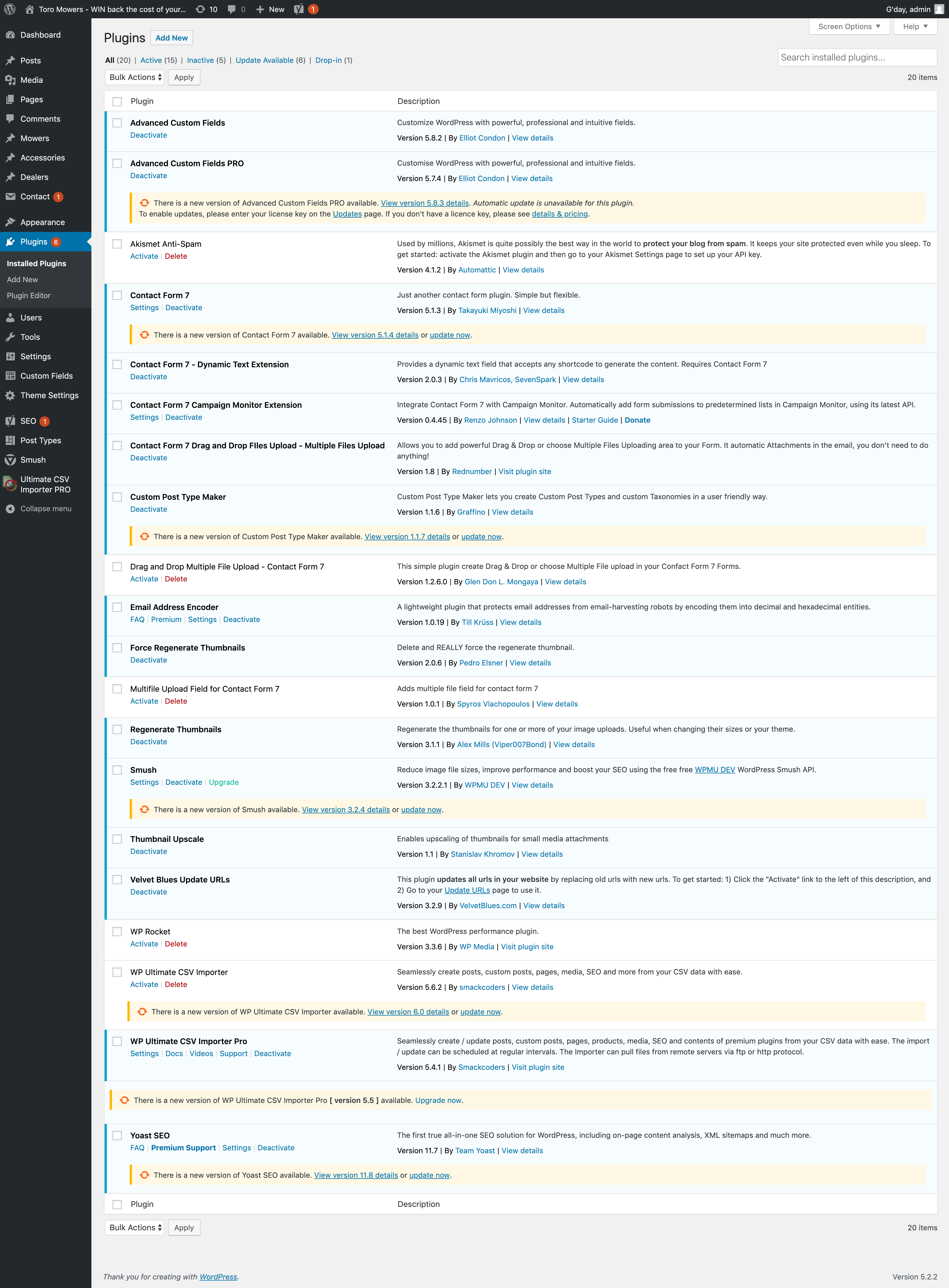Click the plus icon beside New

[x=260, y=9]
